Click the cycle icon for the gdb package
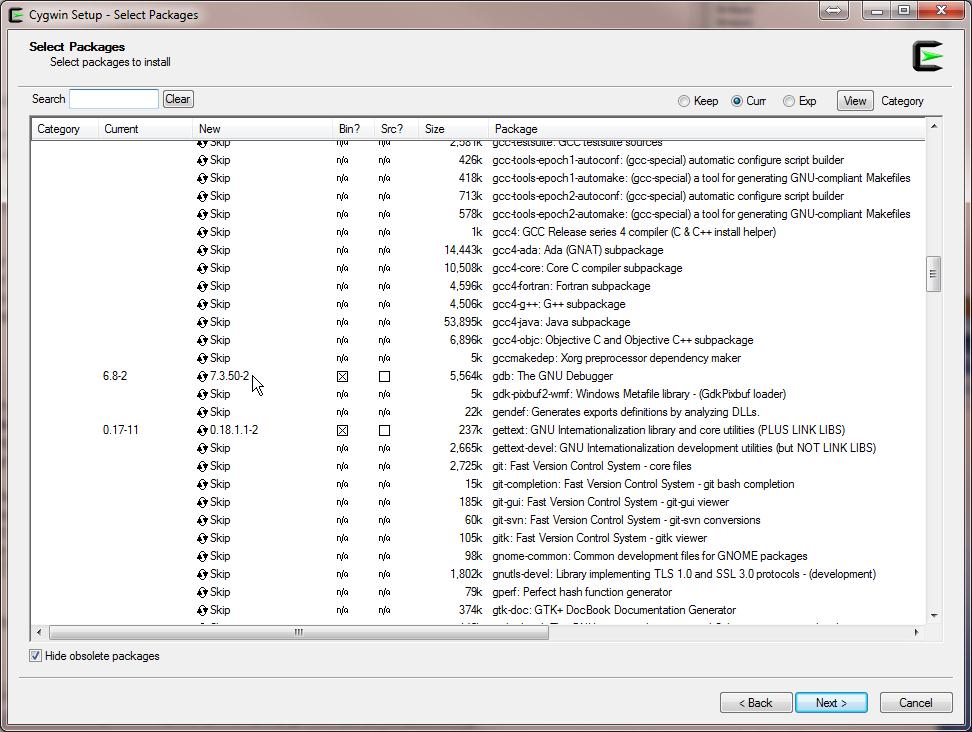 click(x=202, y=376)
